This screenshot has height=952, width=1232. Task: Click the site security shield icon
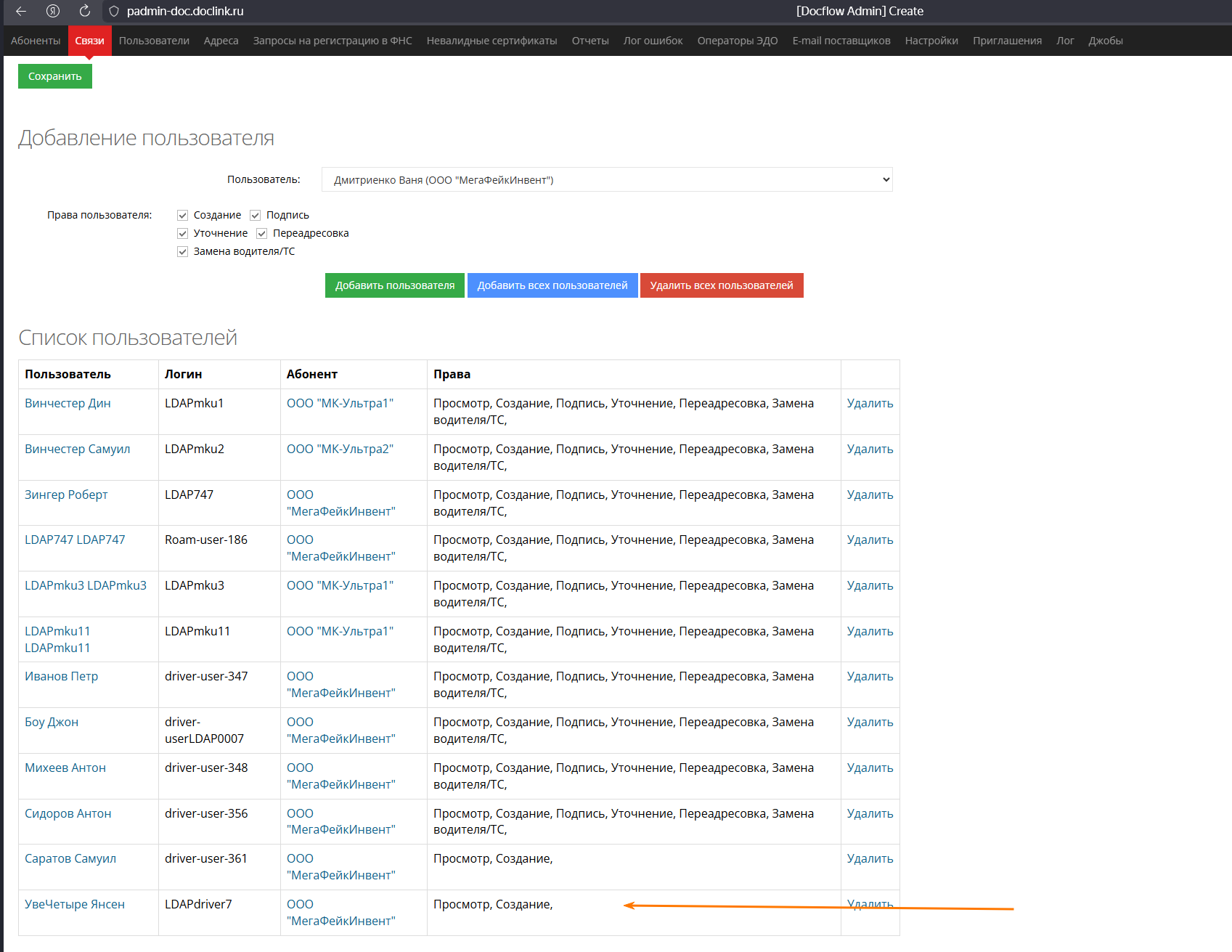point(114,12)
